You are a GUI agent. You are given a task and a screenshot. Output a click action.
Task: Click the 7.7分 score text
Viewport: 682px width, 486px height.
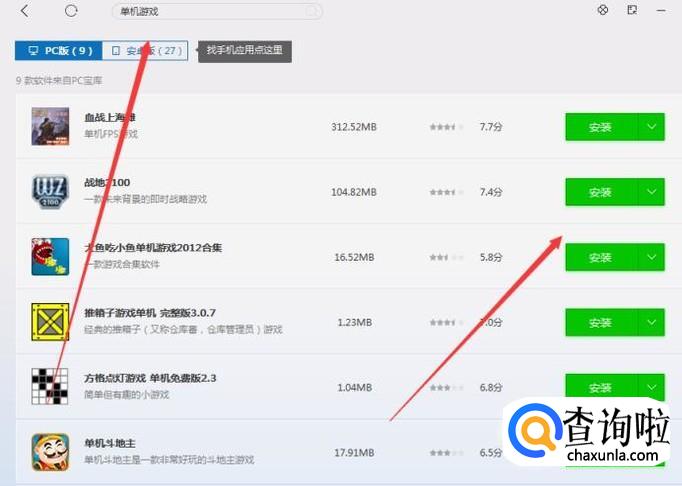(x=491, y=127)
